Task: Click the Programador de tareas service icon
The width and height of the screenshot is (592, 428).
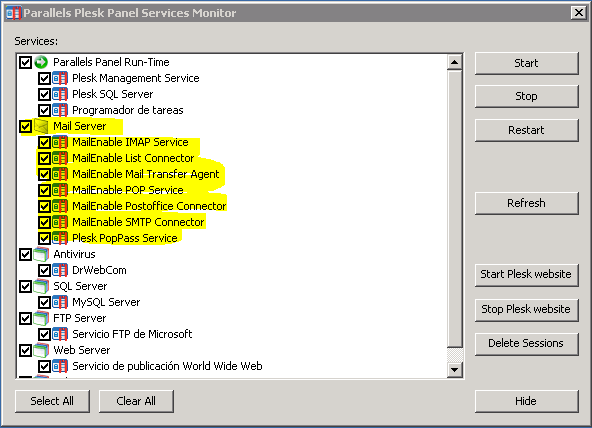Action: click(60, 110)
